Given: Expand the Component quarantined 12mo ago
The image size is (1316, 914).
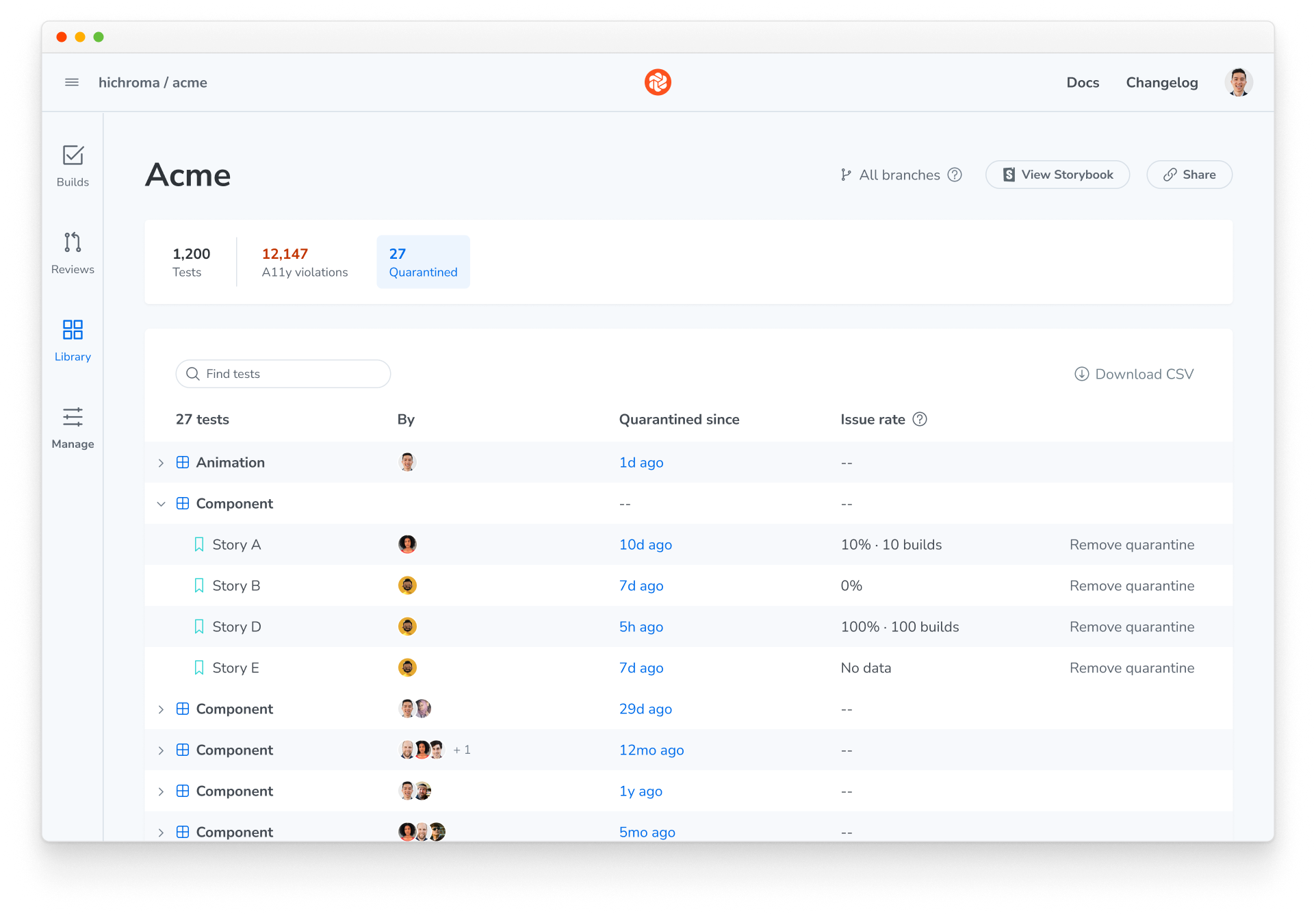Looking at the screenshot, I should point(161,750).
